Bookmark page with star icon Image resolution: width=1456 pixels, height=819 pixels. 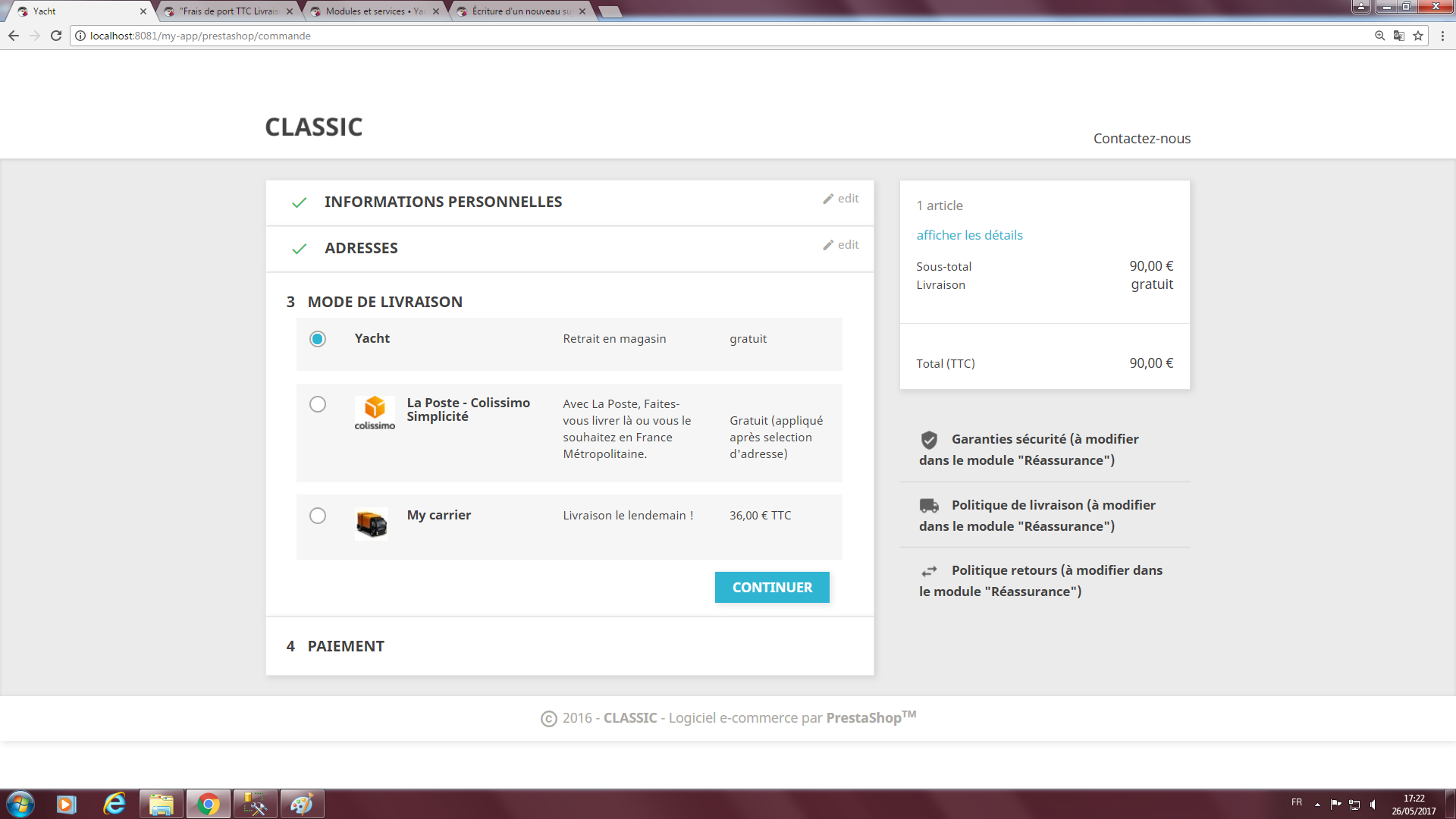tap(1417, 36)
